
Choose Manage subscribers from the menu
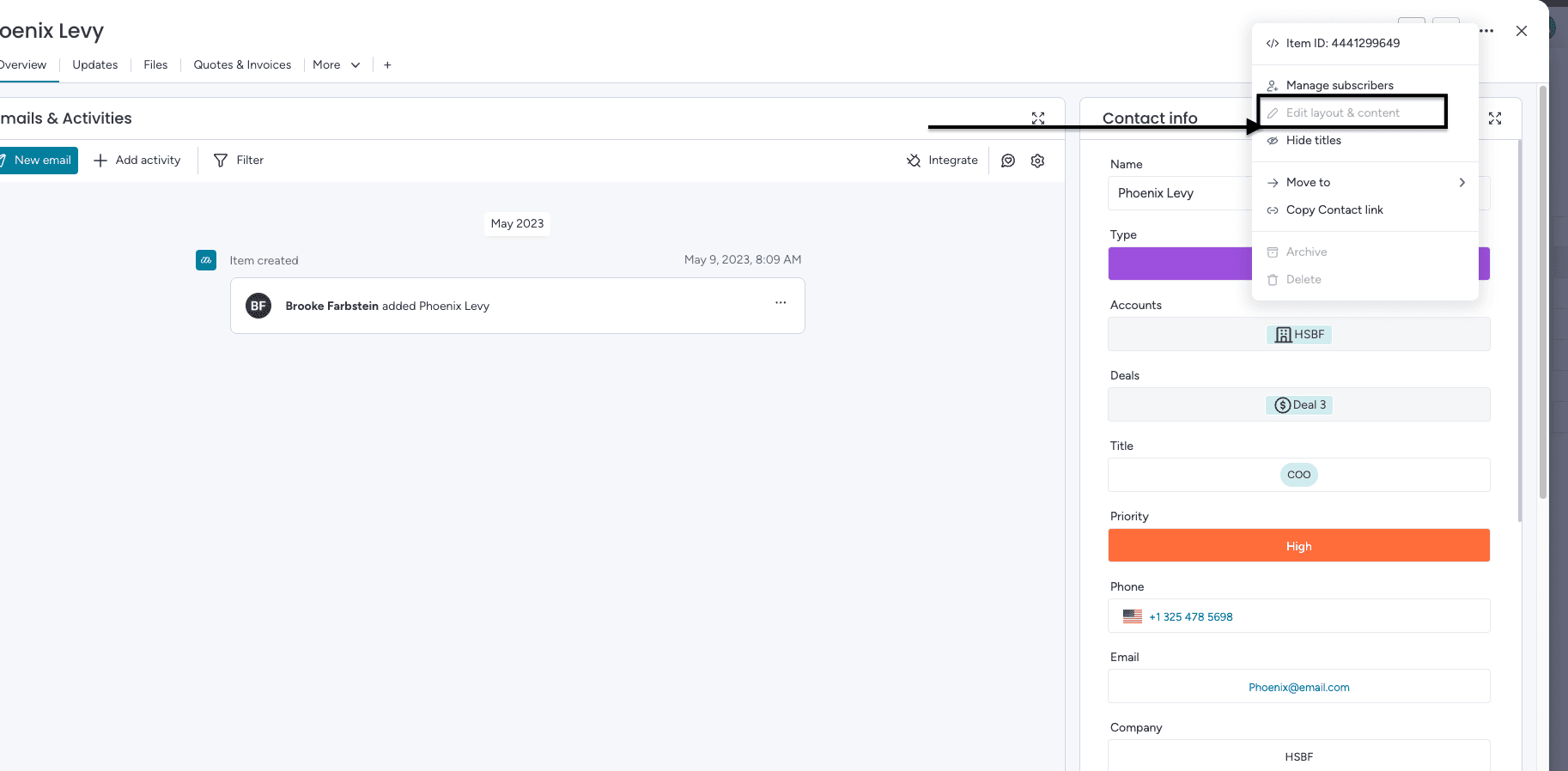1339,86
